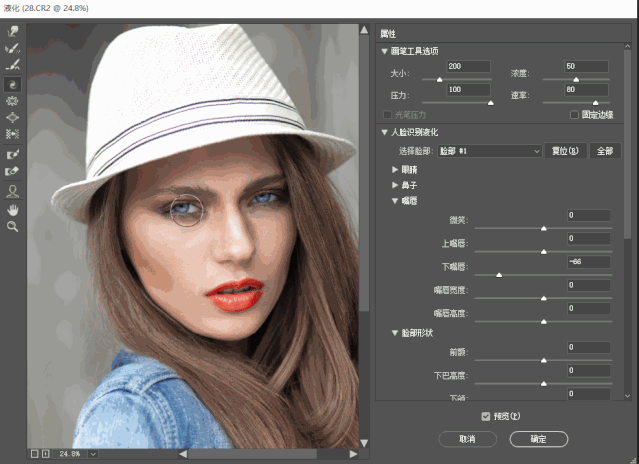Viewport: 639px width, 464px height.
Task: Select the Bloat tool
Action: point(13,117)
